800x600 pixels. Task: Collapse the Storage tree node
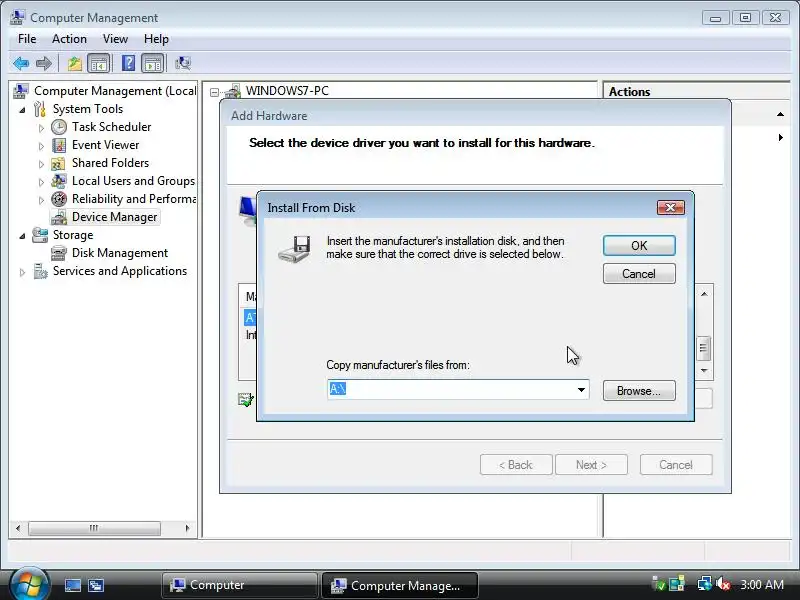pos(22,236)
